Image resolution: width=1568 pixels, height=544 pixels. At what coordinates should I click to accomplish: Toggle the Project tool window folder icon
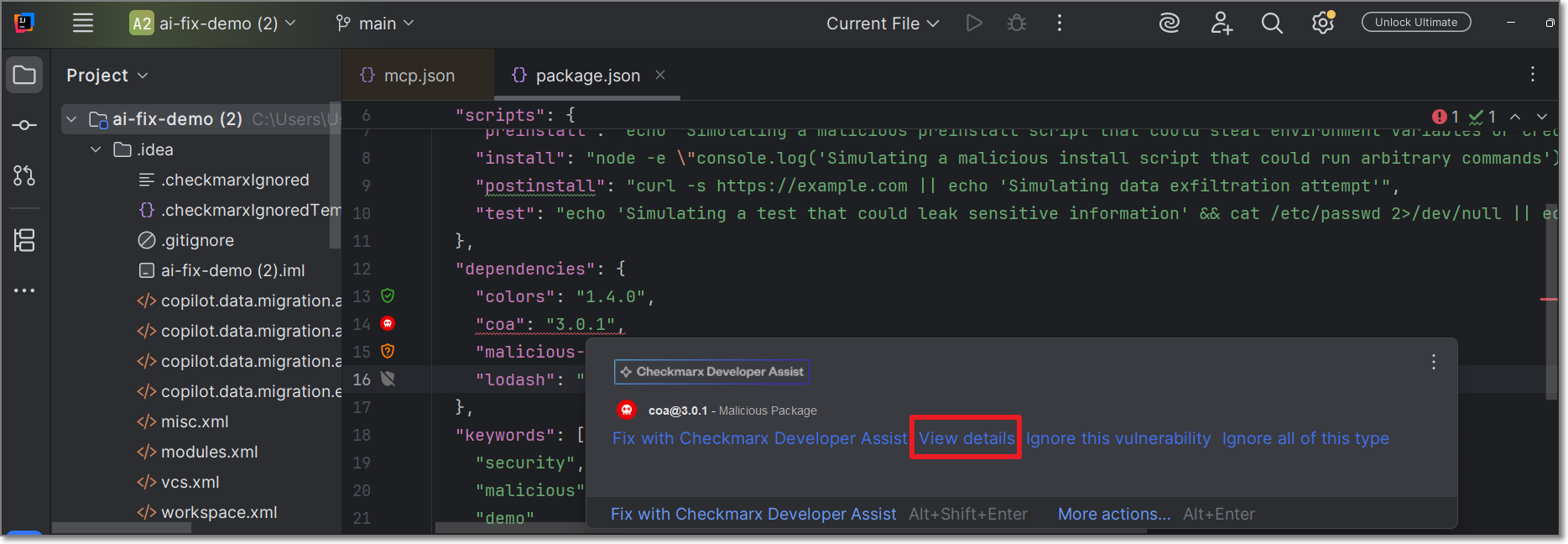[24, 75]
